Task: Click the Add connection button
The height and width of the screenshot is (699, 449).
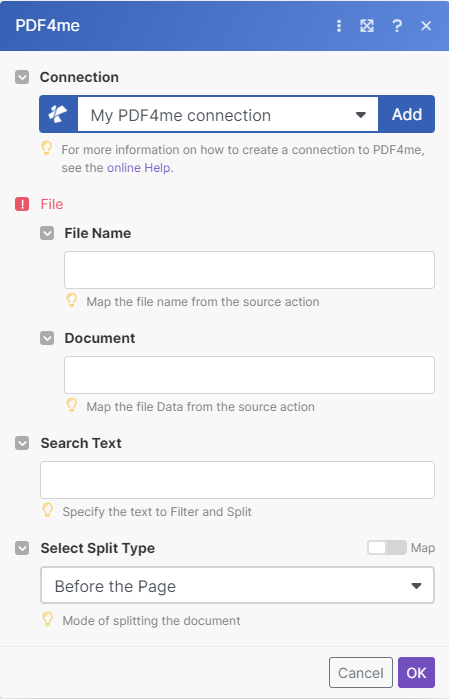Action: click(x=407, y=114)
